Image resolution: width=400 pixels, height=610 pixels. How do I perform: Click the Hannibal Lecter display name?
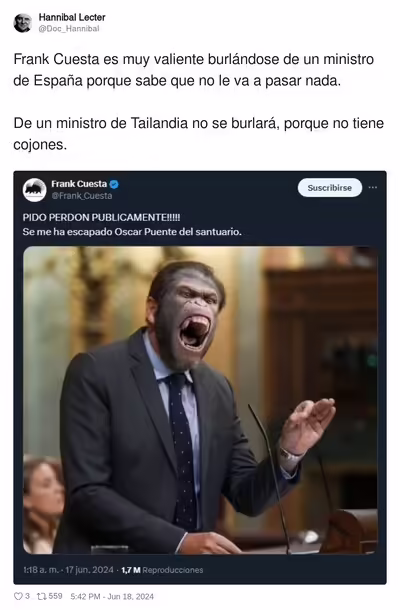tap(72, 18)
